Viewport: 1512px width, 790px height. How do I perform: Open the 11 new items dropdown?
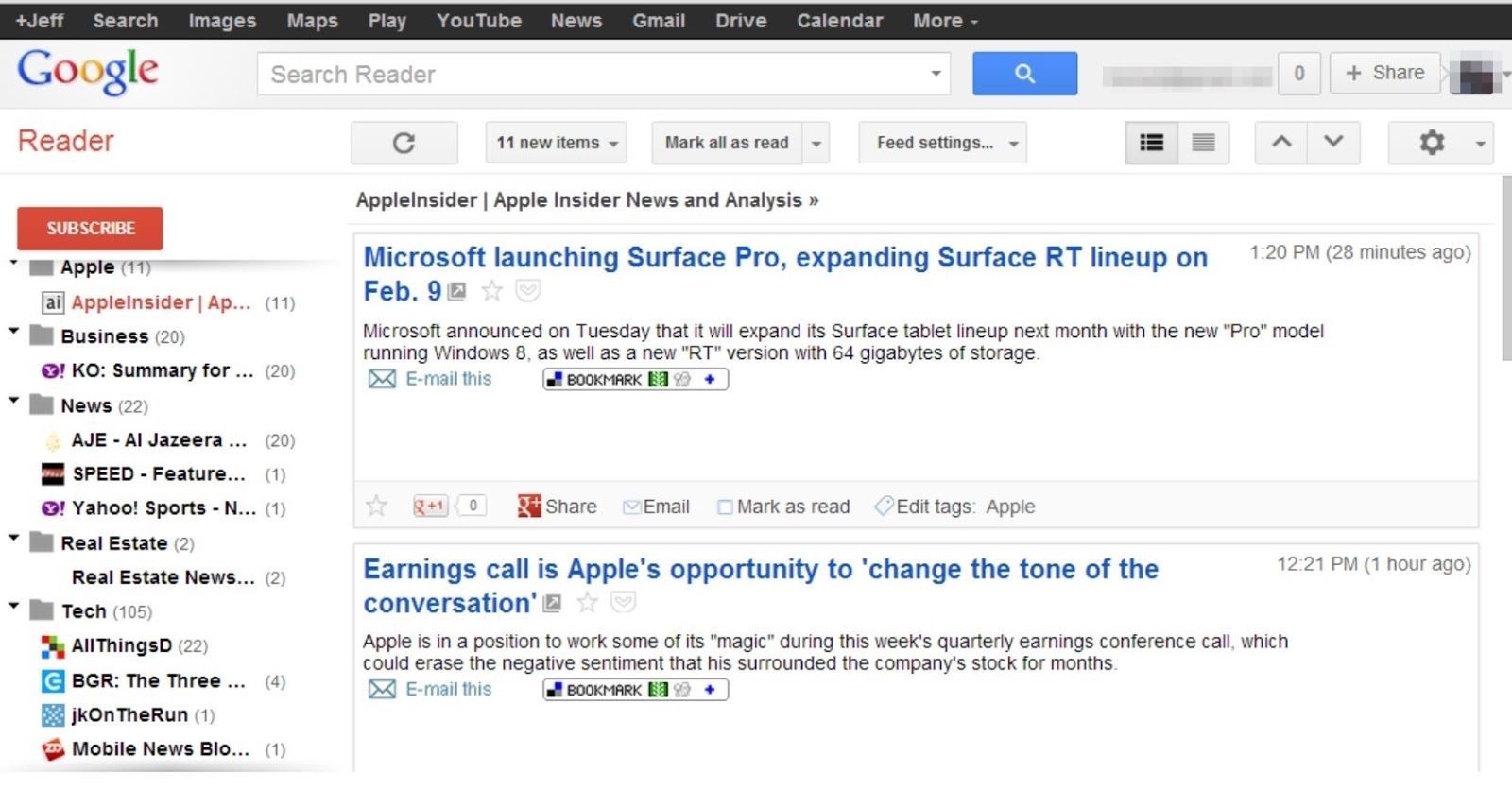click(x=556, y=143)
